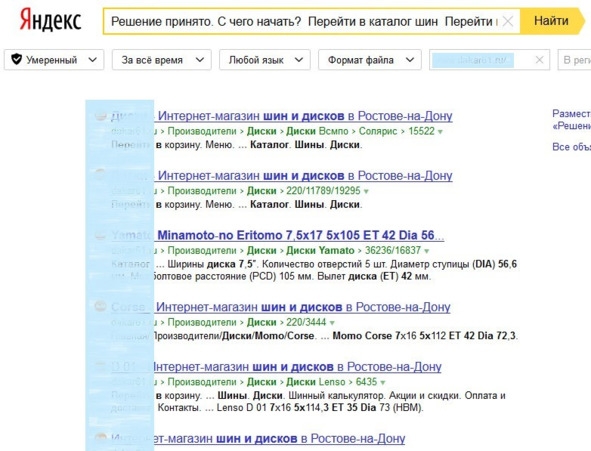Open the D 01 Интернет-магазин result link
The image size is (591, 451).
[276, 366]
